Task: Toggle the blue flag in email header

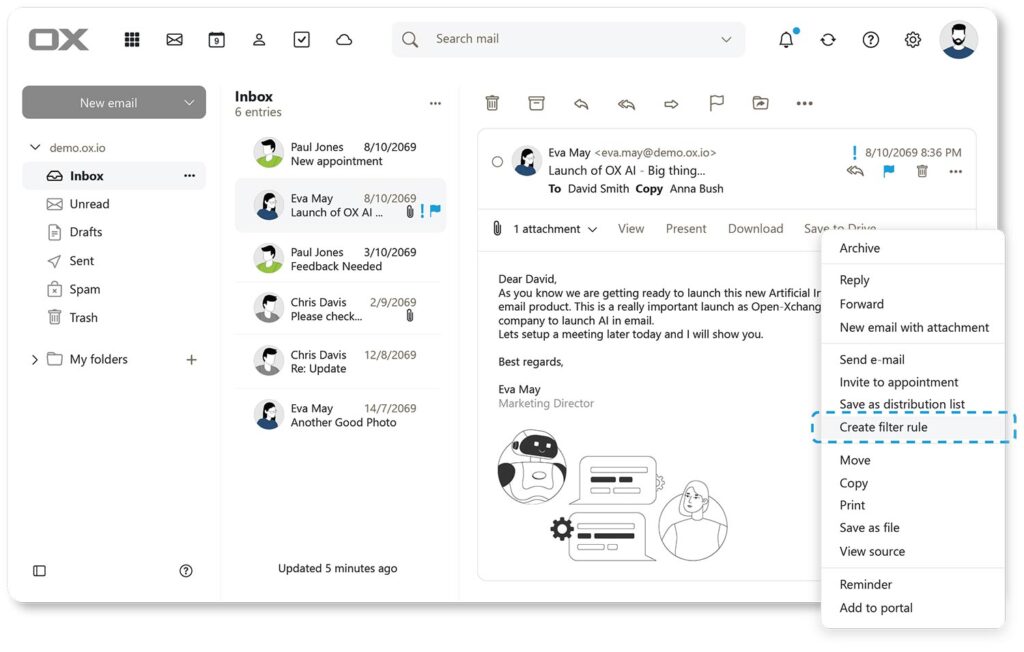Action: point(888,172)
